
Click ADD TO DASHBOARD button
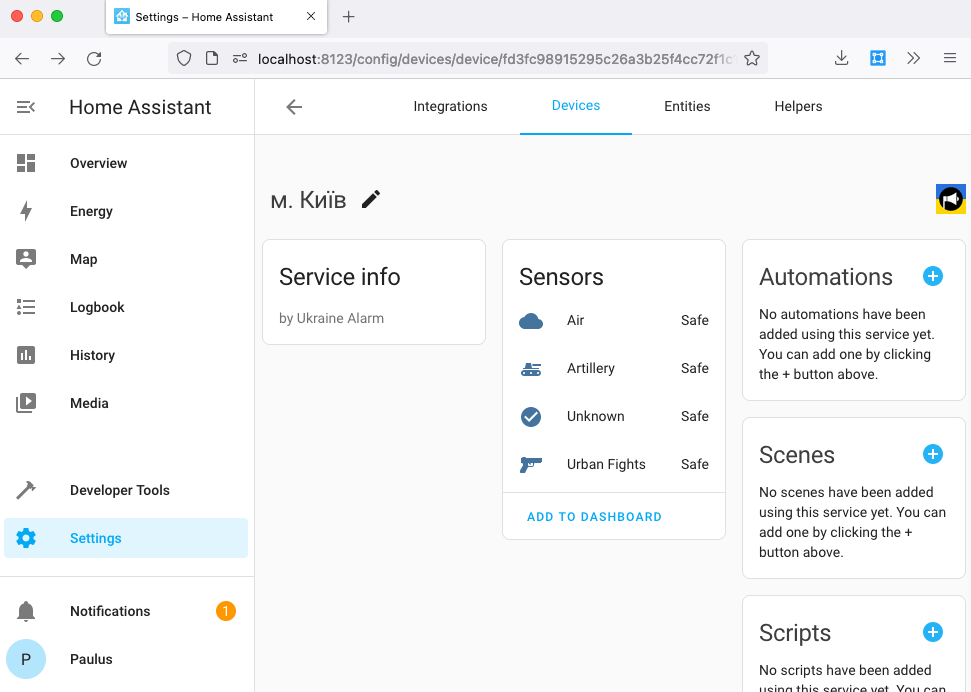pyautogui.click(x=594, y=517)
